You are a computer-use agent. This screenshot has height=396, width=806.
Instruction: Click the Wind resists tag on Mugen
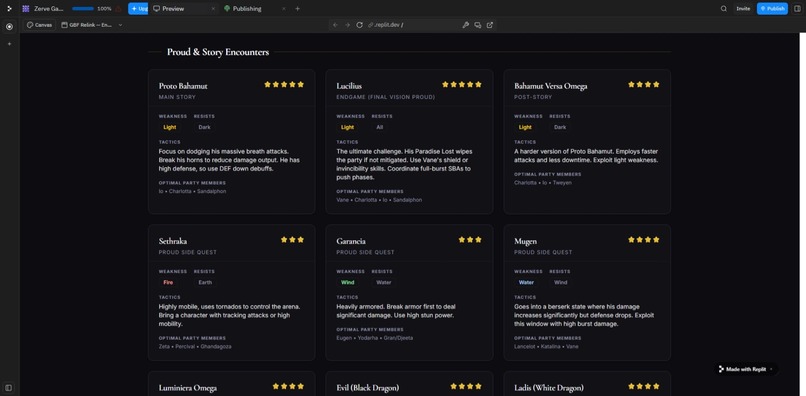561,282
